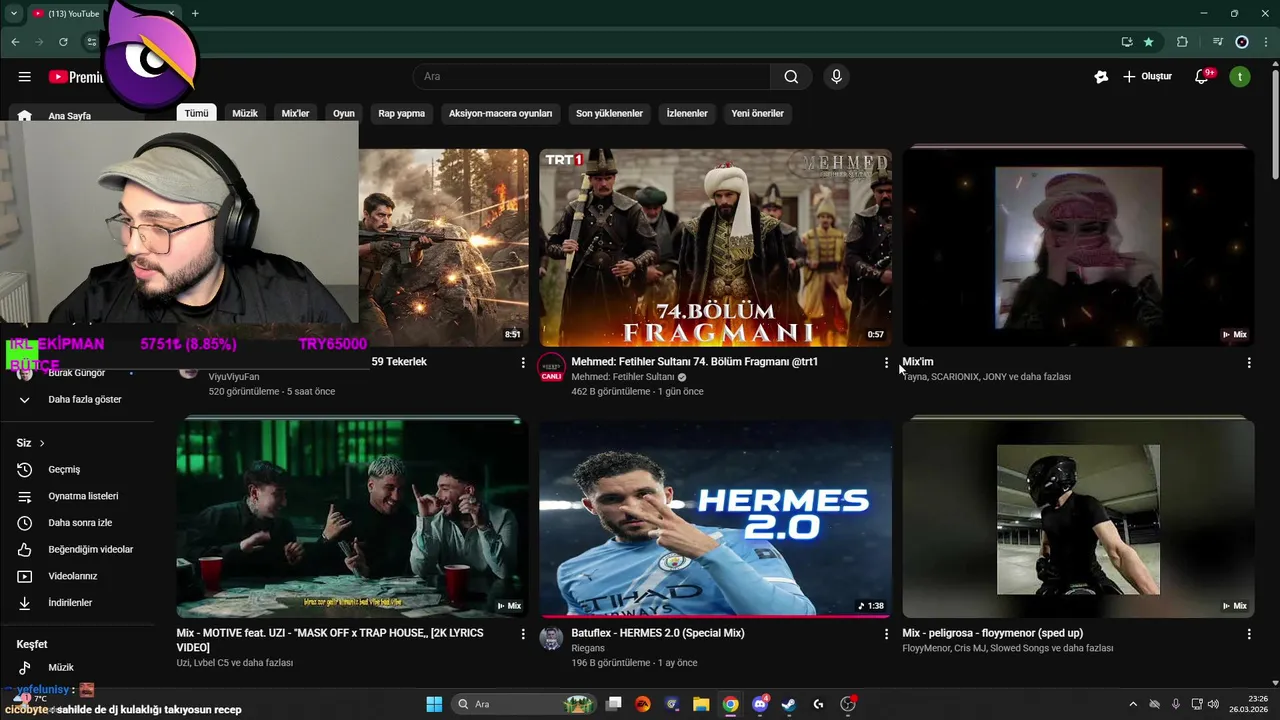Click the taskbar Ara search box

click(521, 704)
